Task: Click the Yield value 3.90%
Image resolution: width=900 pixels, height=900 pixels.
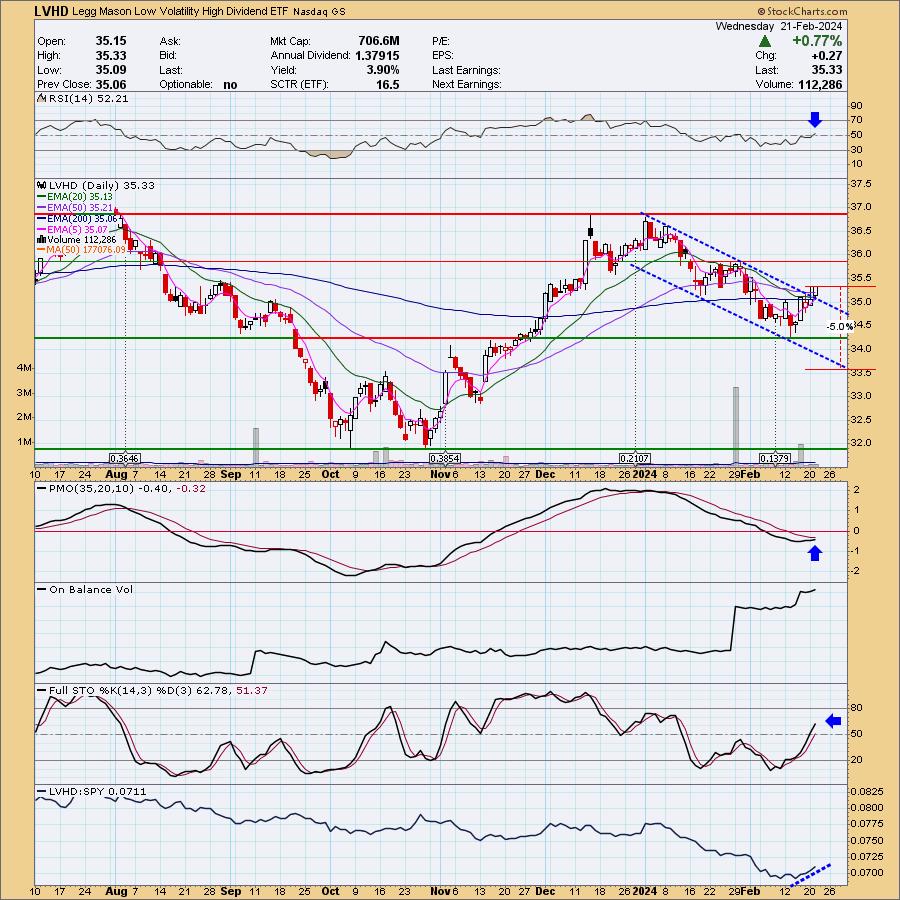Action: click(383, 70)
